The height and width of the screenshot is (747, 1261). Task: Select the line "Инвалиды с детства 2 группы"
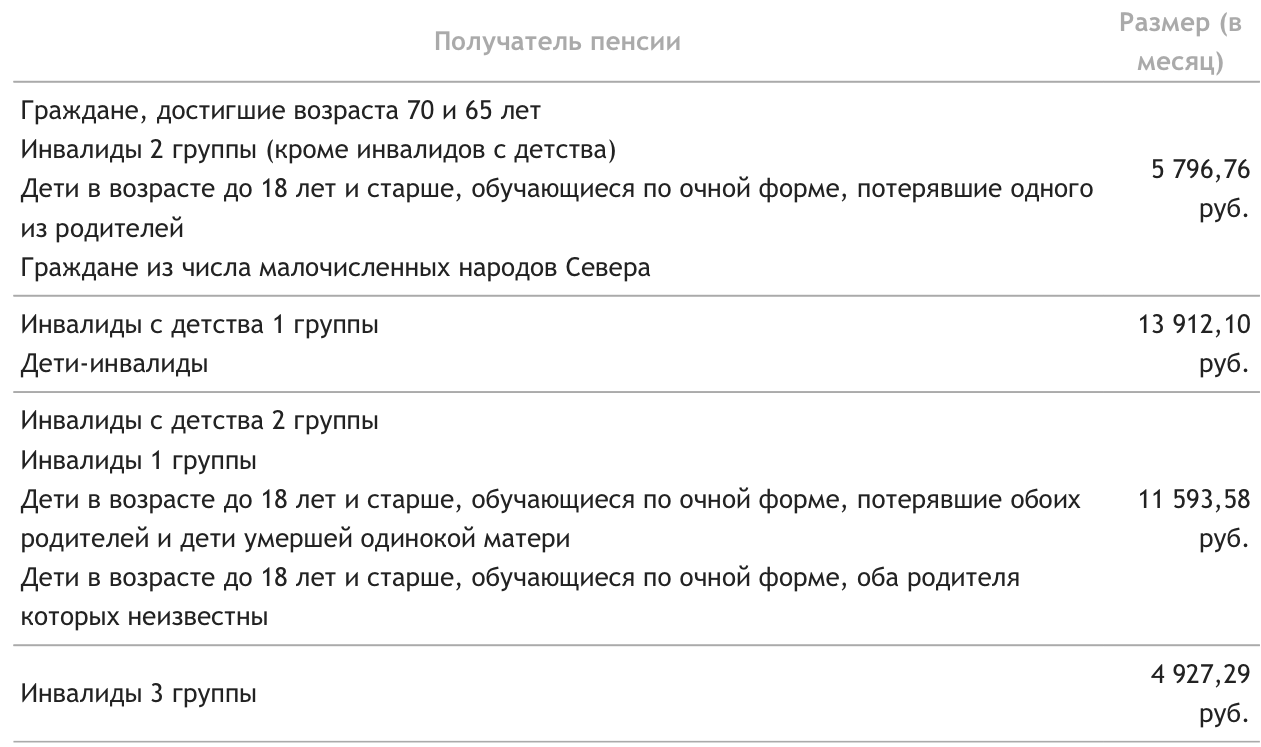coord(200,421)
